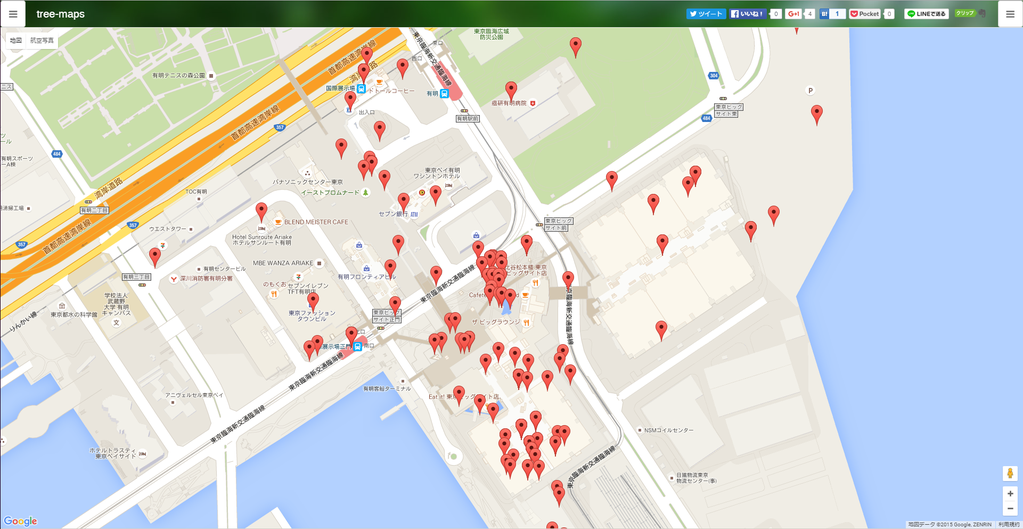Viewport: 1023px width, 529px height.
Task: Click the ザ ビッグラウンジ label
Action: (496, 322)
